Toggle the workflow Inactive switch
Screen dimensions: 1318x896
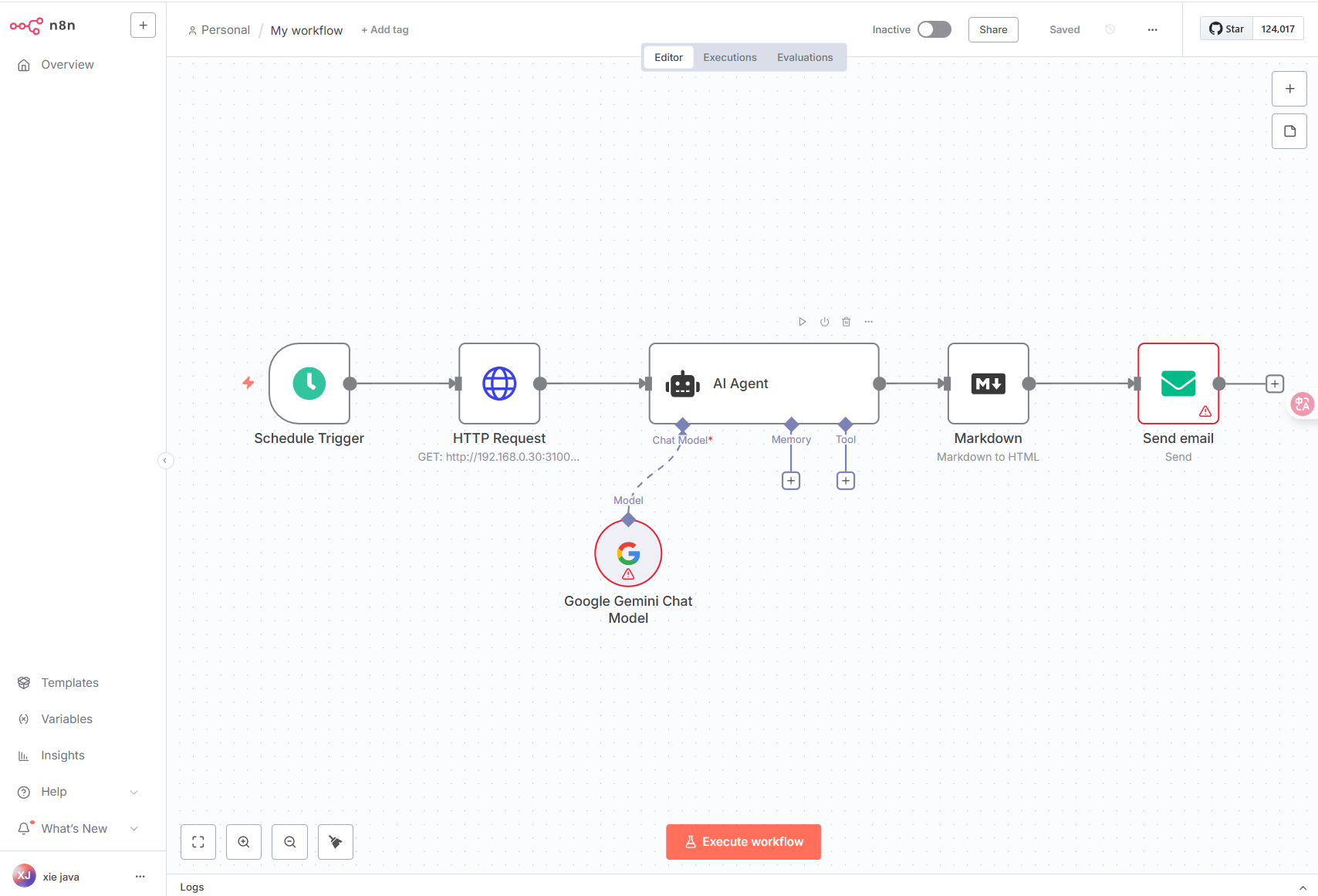point(934,29)
